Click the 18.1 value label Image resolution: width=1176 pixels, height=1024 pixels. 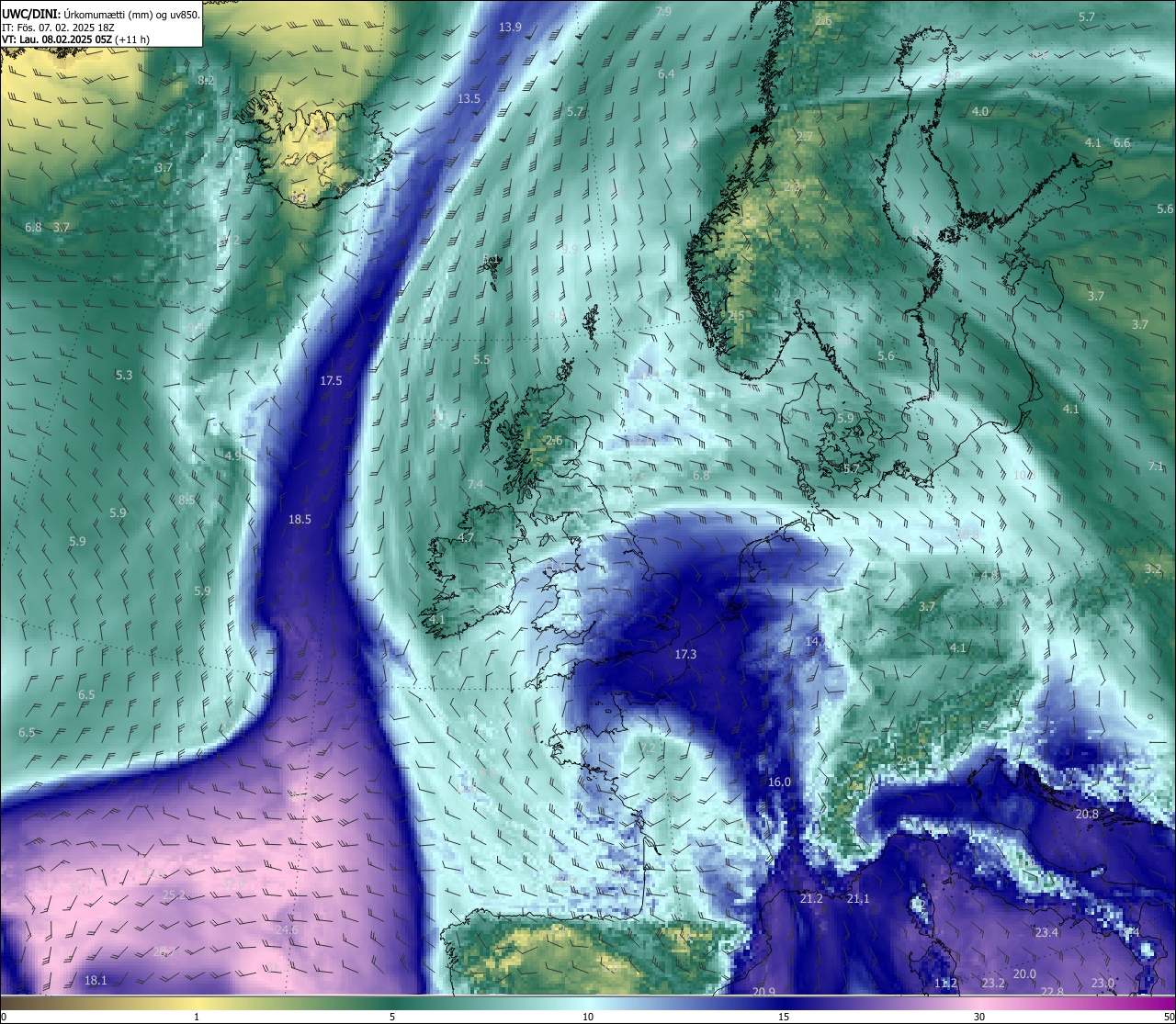pos(96,980)
